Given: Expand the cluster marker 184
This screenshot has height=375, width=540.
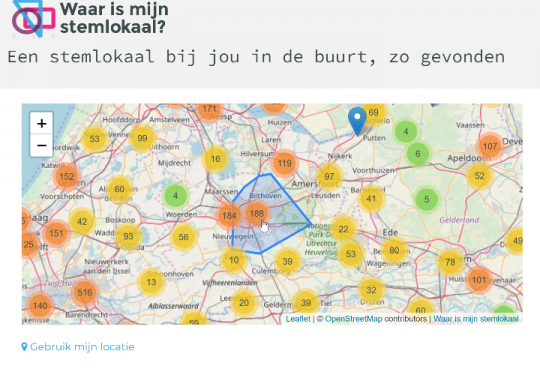Looking at the screenshot, I should 229,216.
